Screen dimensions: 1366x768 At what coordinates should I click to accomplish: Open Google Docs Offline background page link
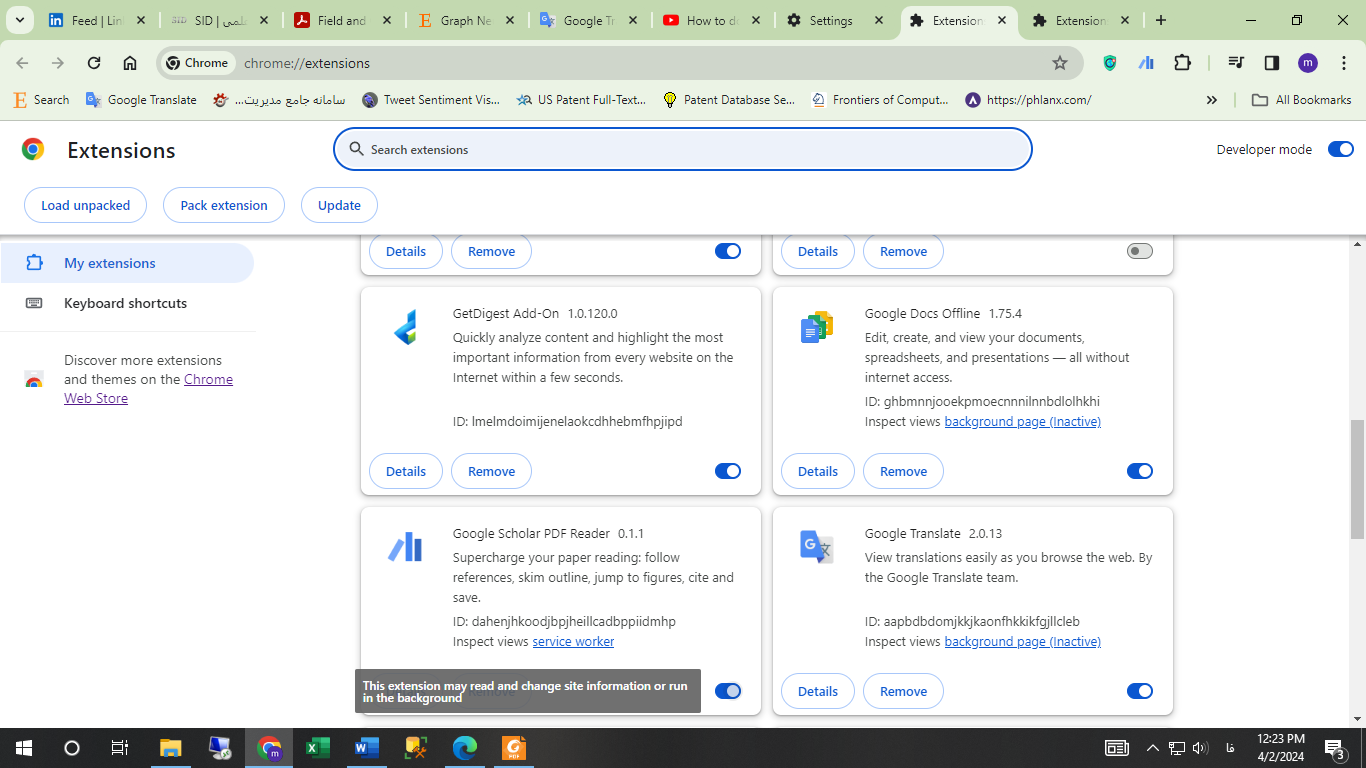[1022, 422]
